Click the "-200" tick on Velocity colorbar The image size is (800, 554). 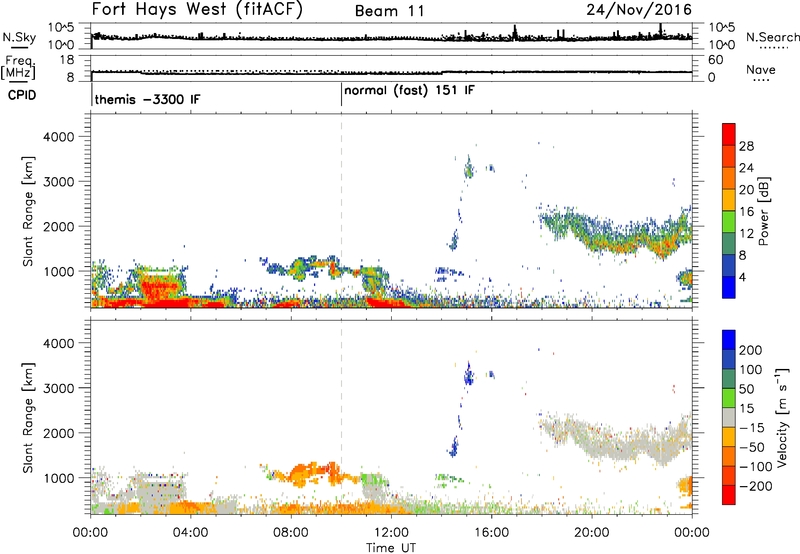[756, 486]
